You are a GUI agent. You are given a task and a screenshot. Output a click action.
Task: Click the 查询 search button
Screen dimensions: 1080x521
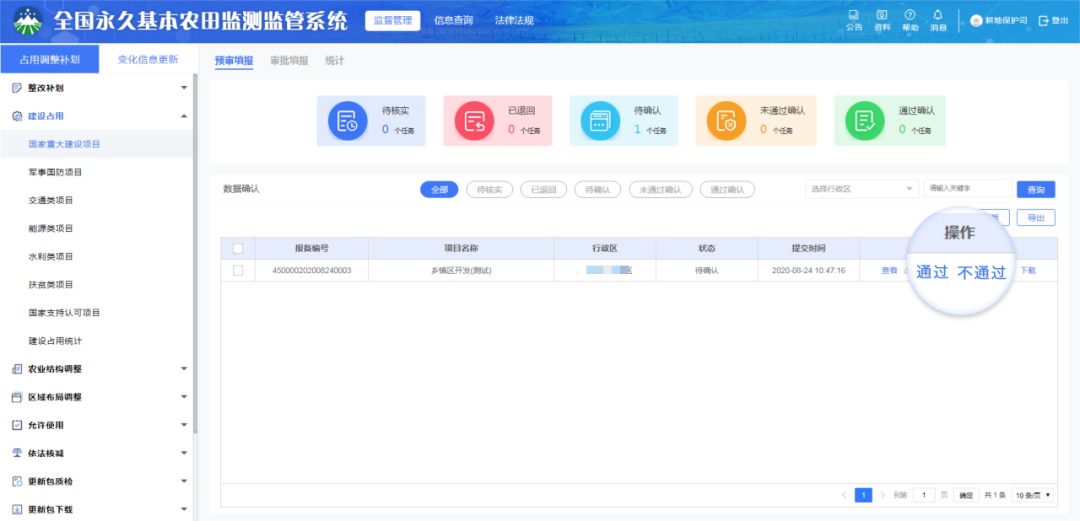click(1036, 190)
